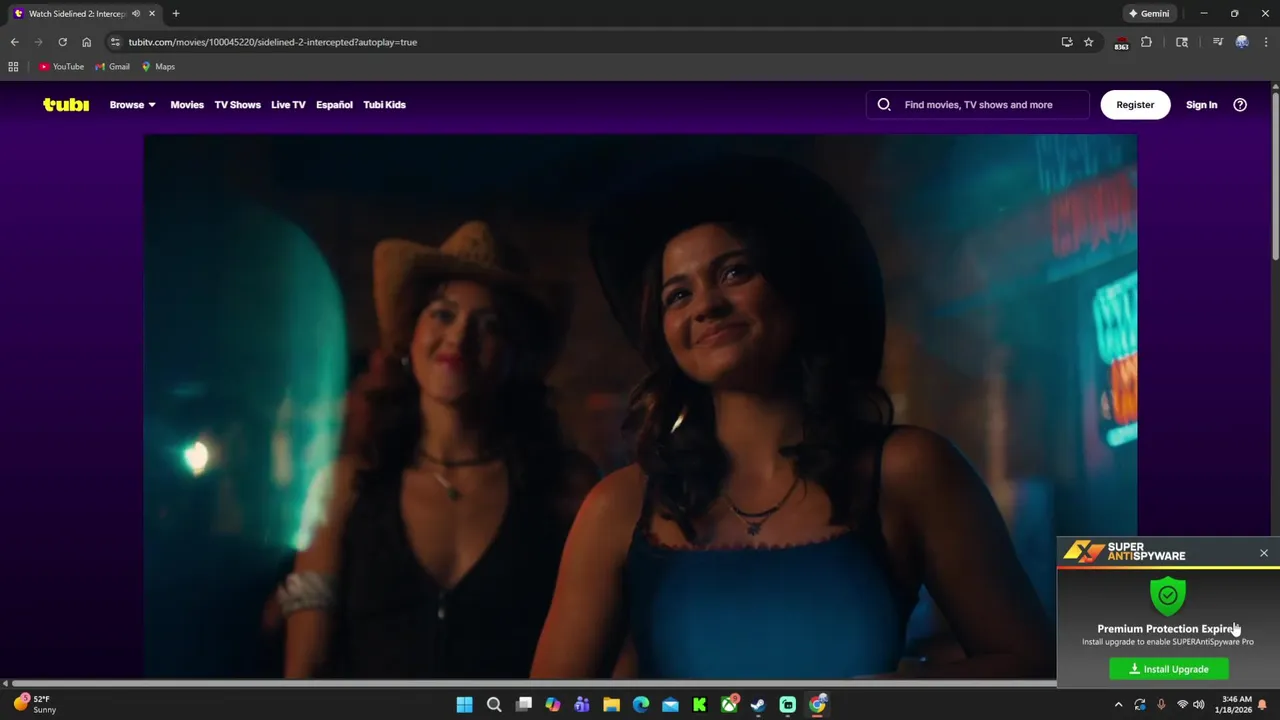
Task: Open Xbox app from taskbar
Action: point(729,705)
